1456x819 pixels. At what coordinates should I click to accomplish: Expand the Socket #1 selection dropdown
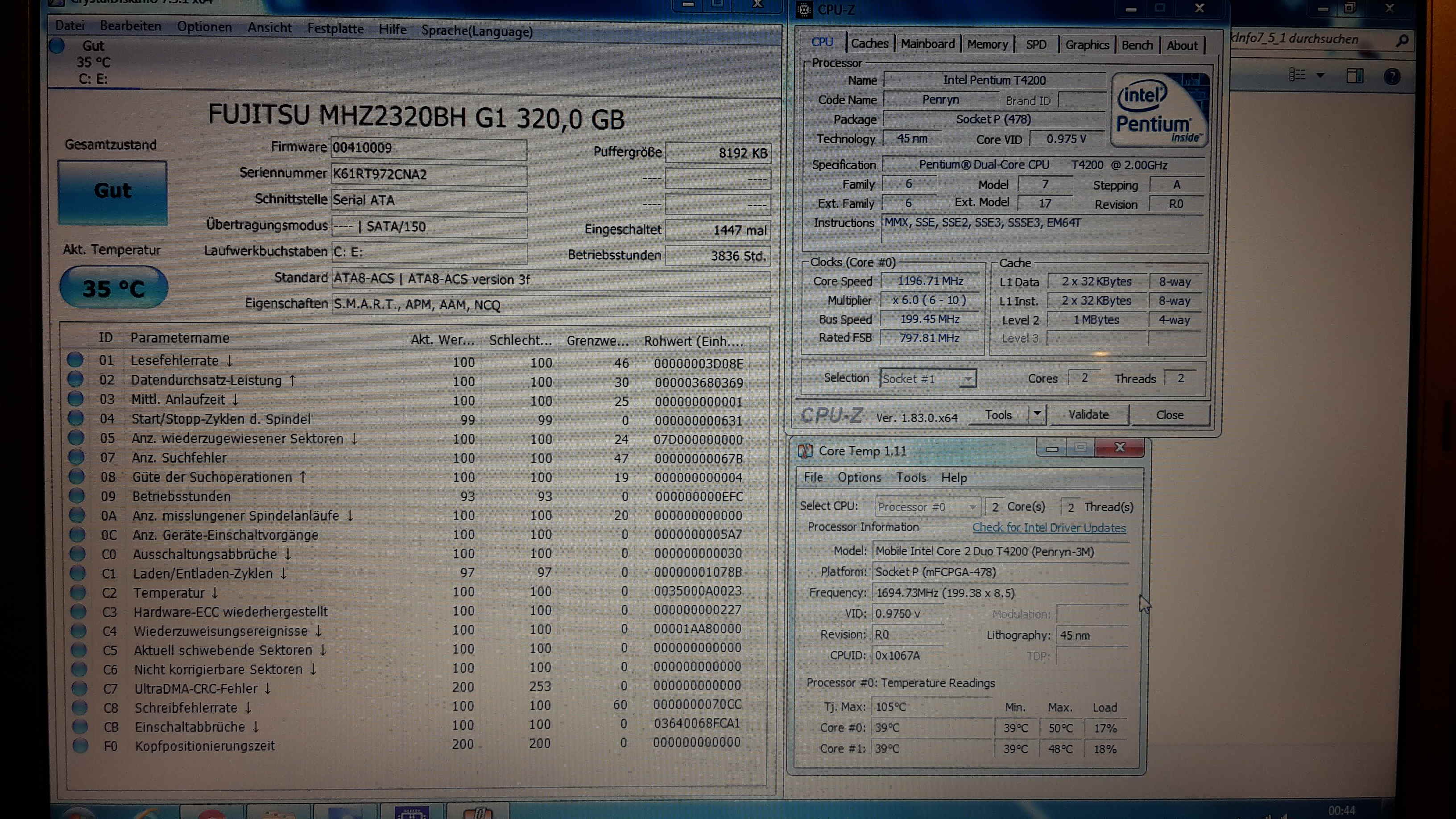[x=968, y=379]
